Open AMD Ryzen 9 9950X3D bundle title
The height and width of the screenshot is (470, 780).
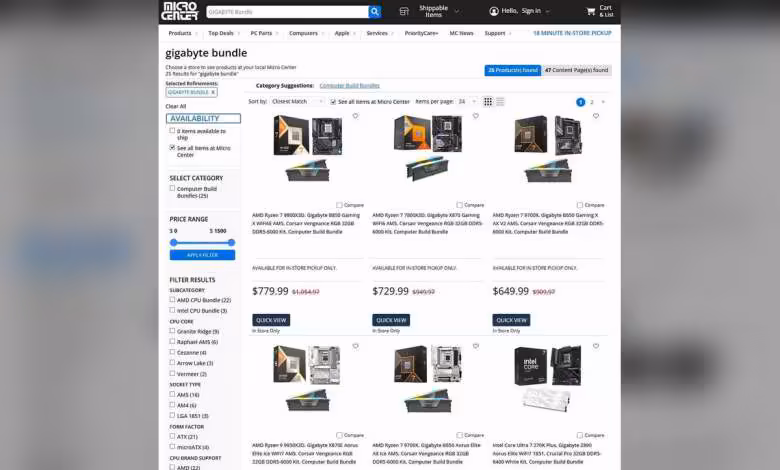click(x=305, y=453)
